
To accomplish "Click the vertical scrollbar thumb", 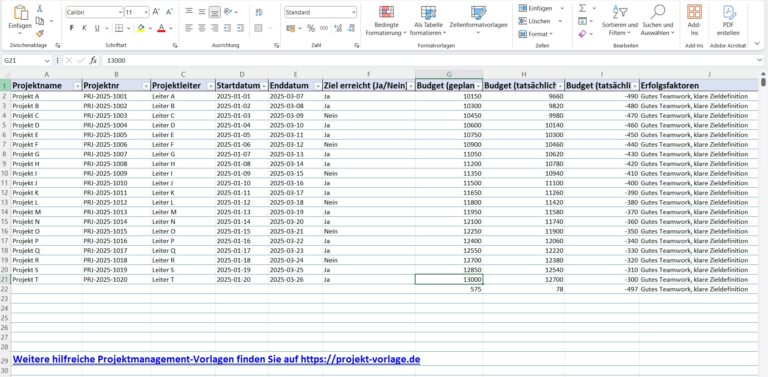I will tap(763, 82).
